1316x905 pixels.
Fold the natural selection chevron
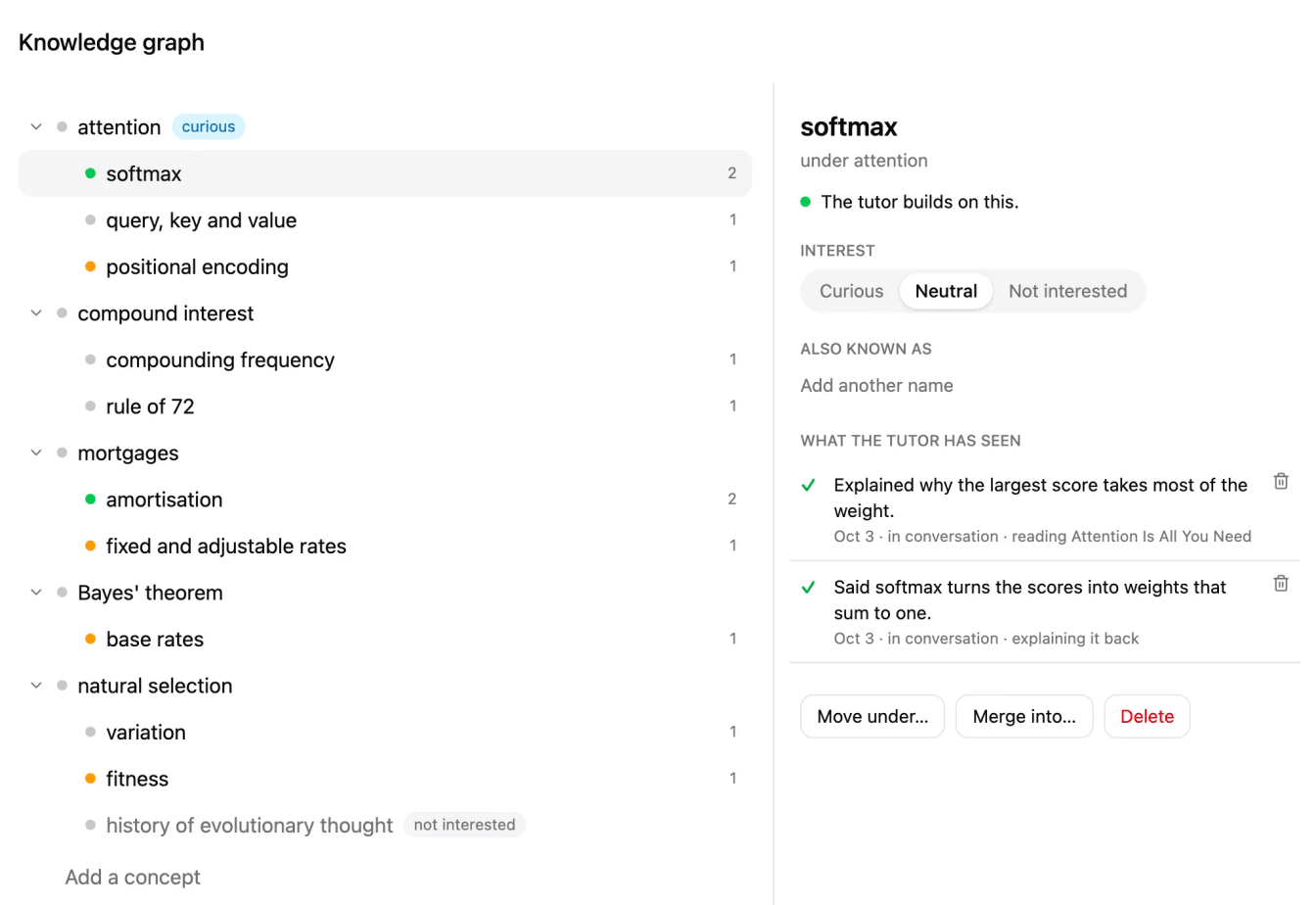(36, 686)
